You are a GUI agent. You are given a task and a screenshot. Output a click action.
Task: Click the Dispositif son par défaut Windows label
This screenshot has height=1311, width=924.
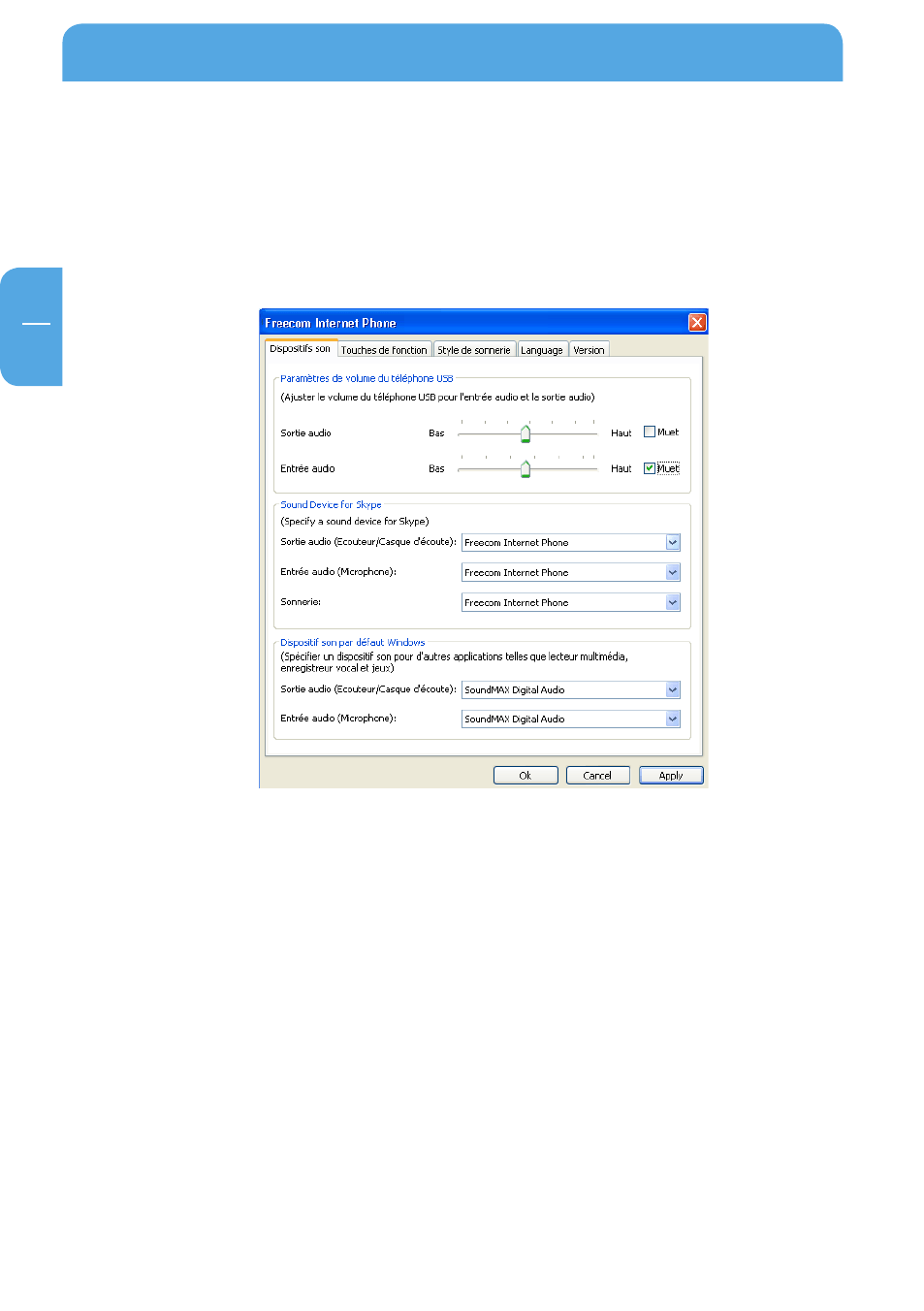(352, 643)
